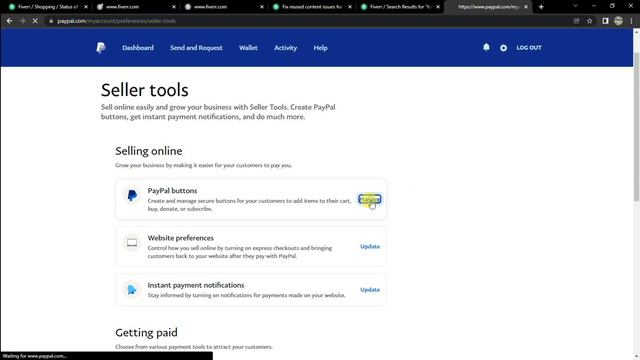Switch to the Fiverr Search Results tab
The width and height of the screenshot is (640, 360).
click(399, 7)
